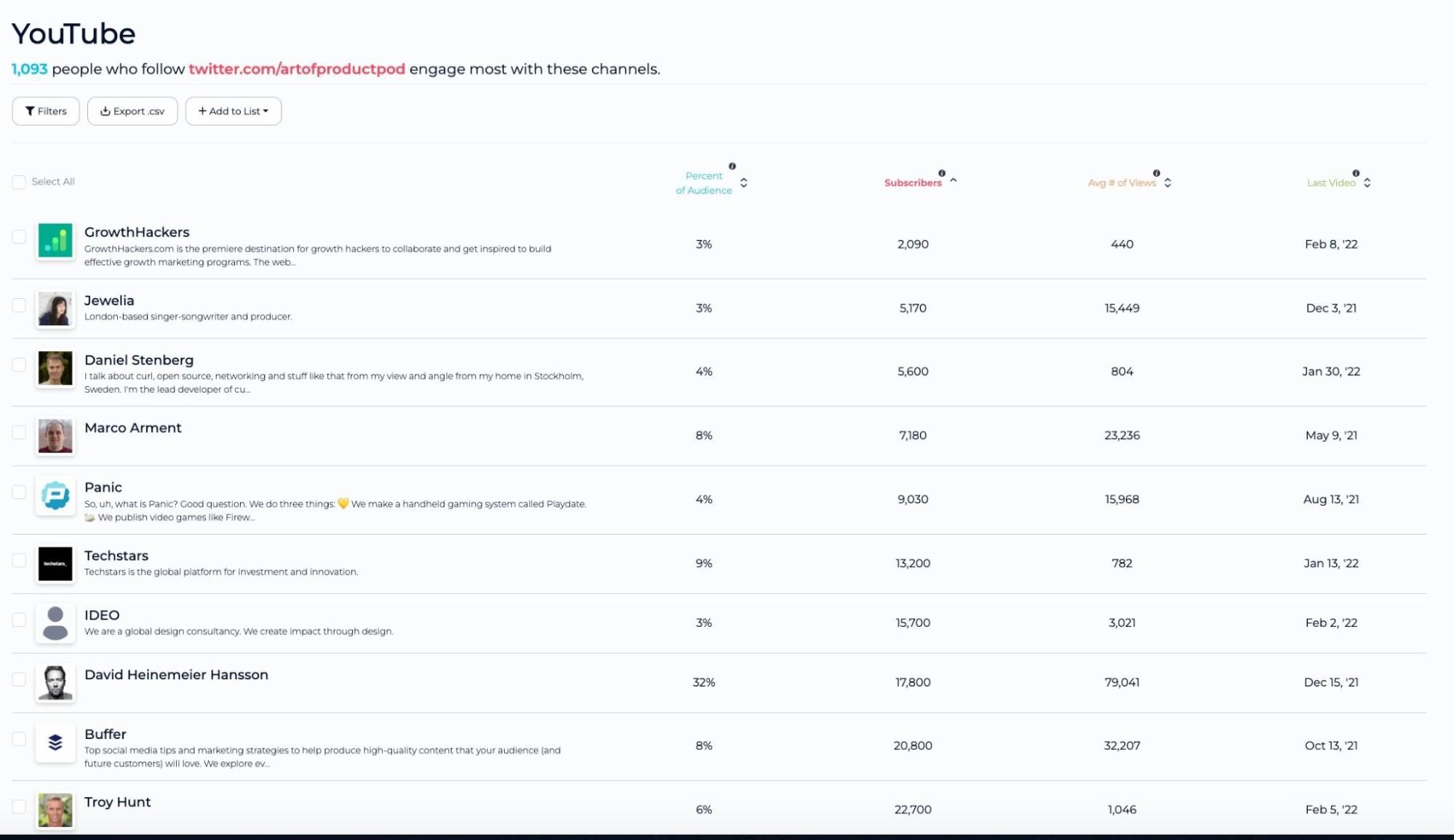The width and height of the screenshot is (1454, 840).
Task: Click the Buffer channel logo icon
Action: [55, 743]
